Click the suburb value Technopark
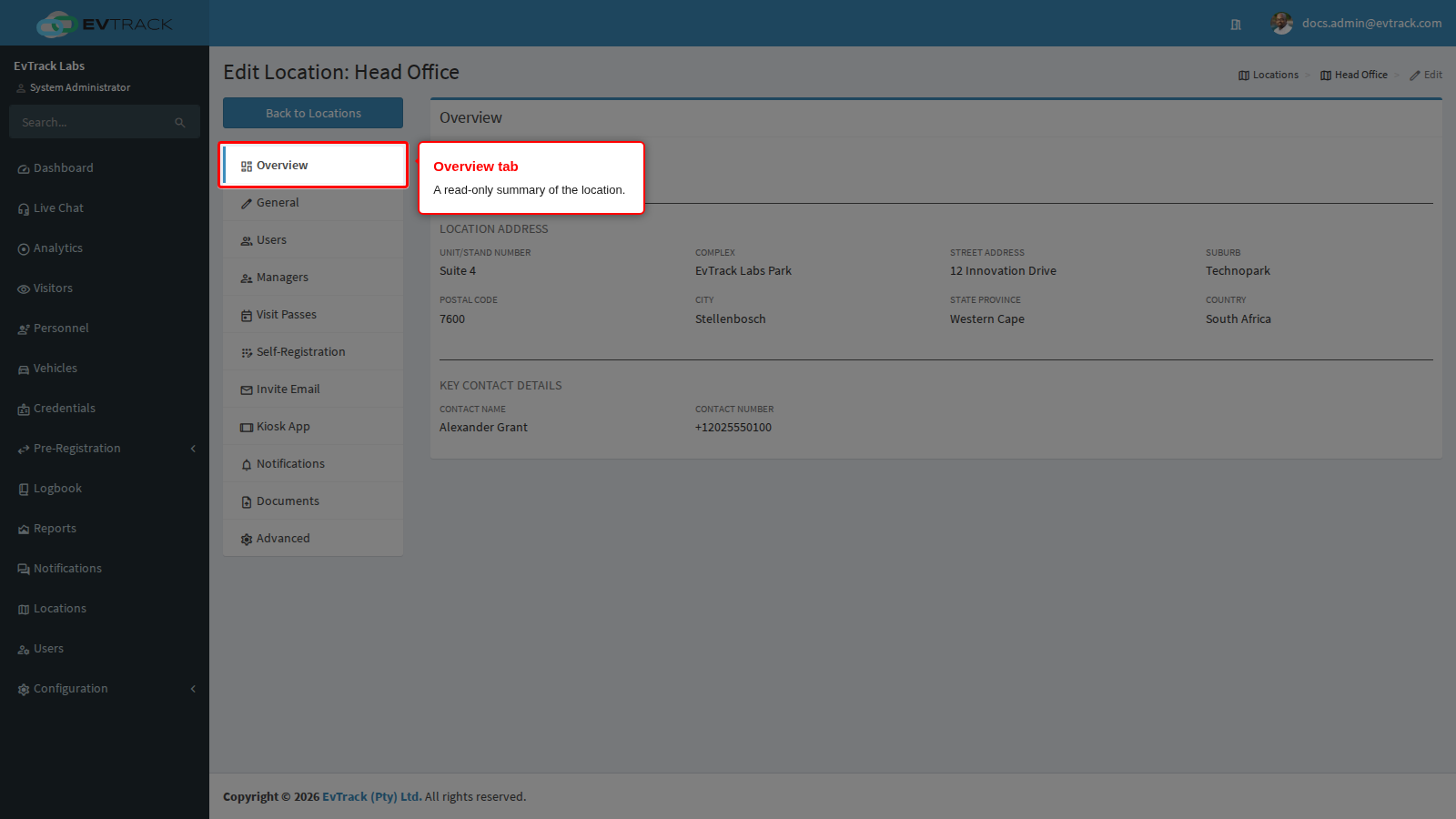 (1238, 271)
